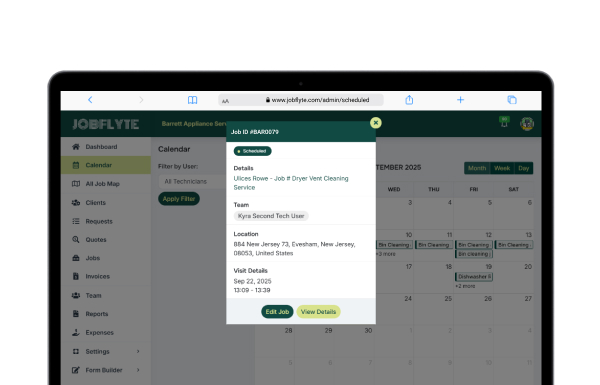The image size is (600, 385).
Task: Click the Quotes magnifier icon
Action: pyautogui.click(x=76, y=240)
